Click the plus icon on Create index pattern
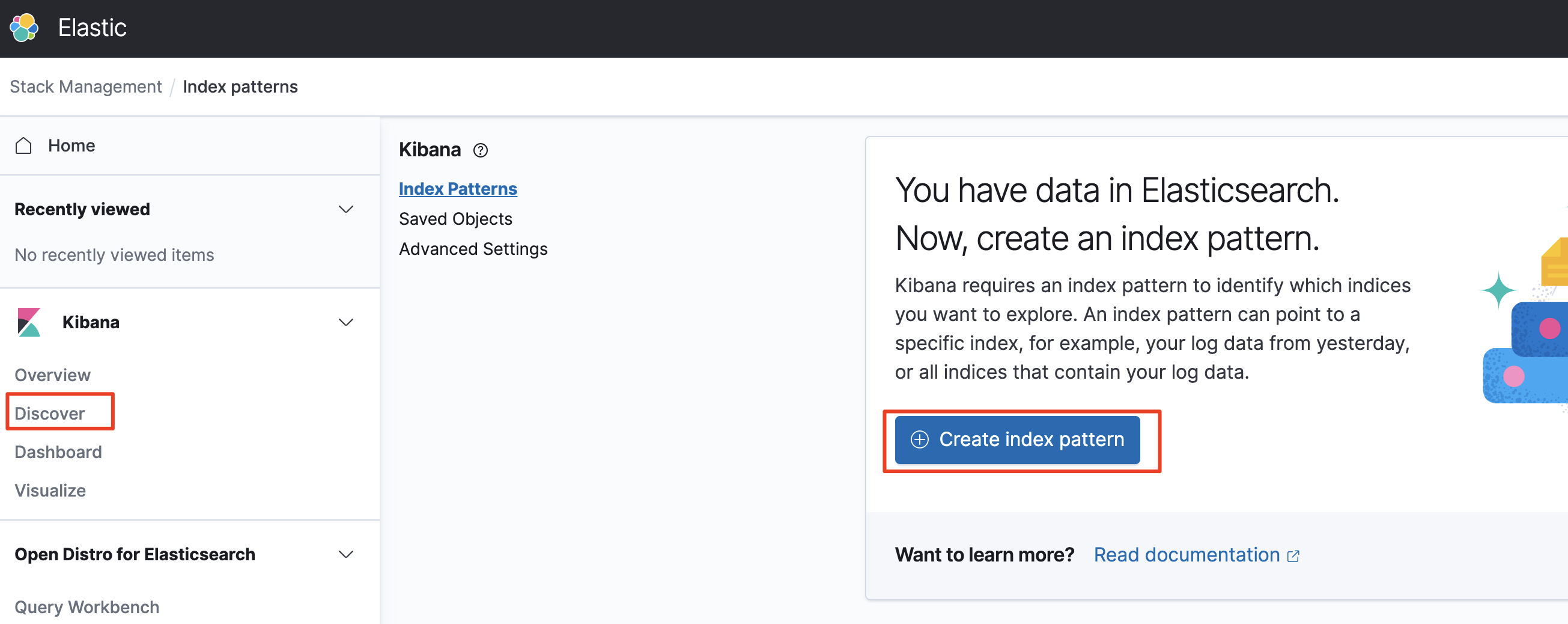 919,439
